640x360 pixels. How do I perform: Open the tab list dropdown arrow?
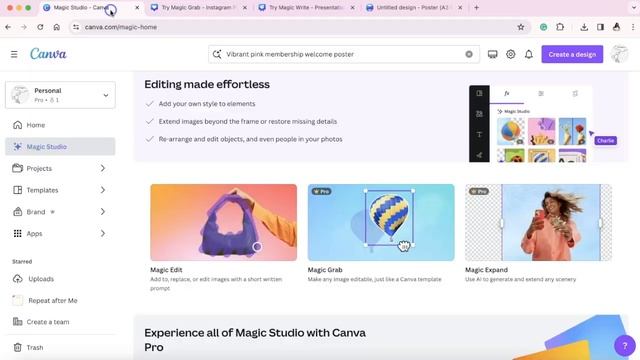(x=633, y=7)
